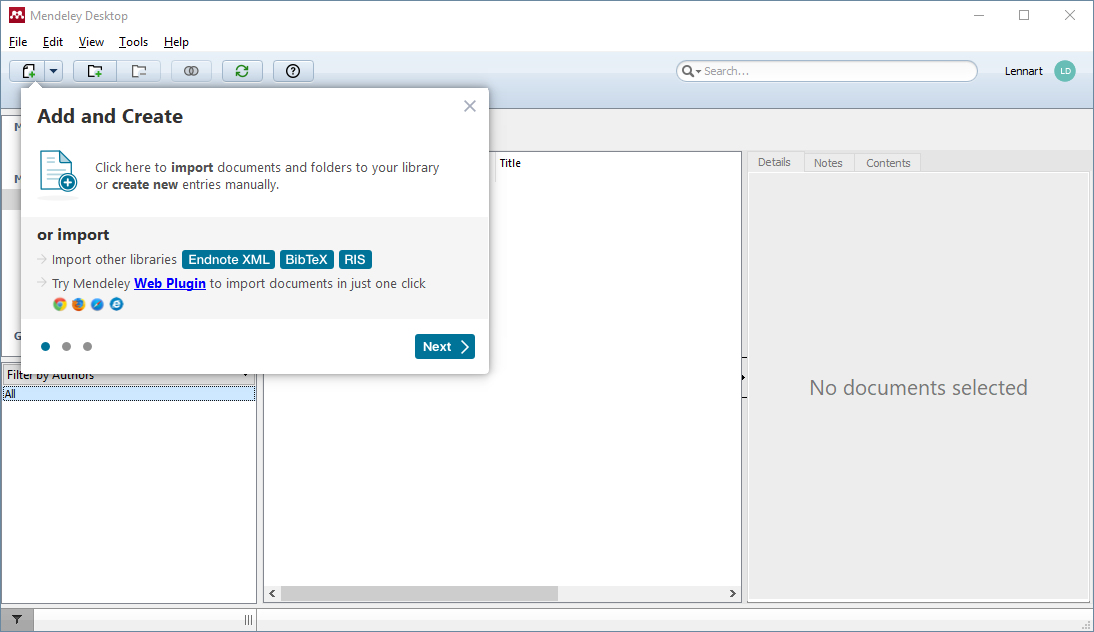Switch to the Details tab
The height and width of the screenshot is (632, 1094).
(774, 163)
